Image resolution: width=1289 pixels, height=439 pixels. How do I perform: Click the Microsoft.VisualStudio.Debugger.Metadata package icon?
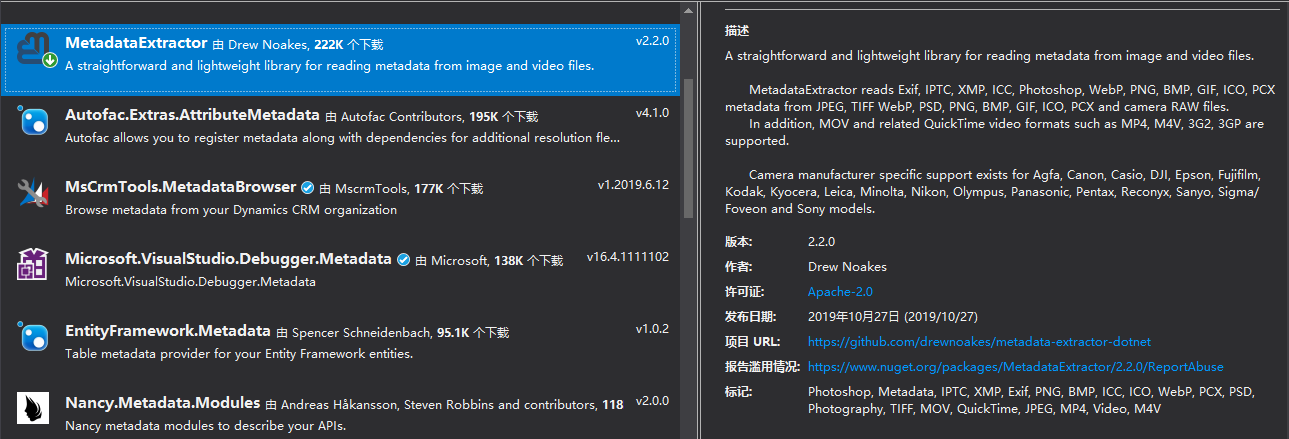tap(33, 265)
